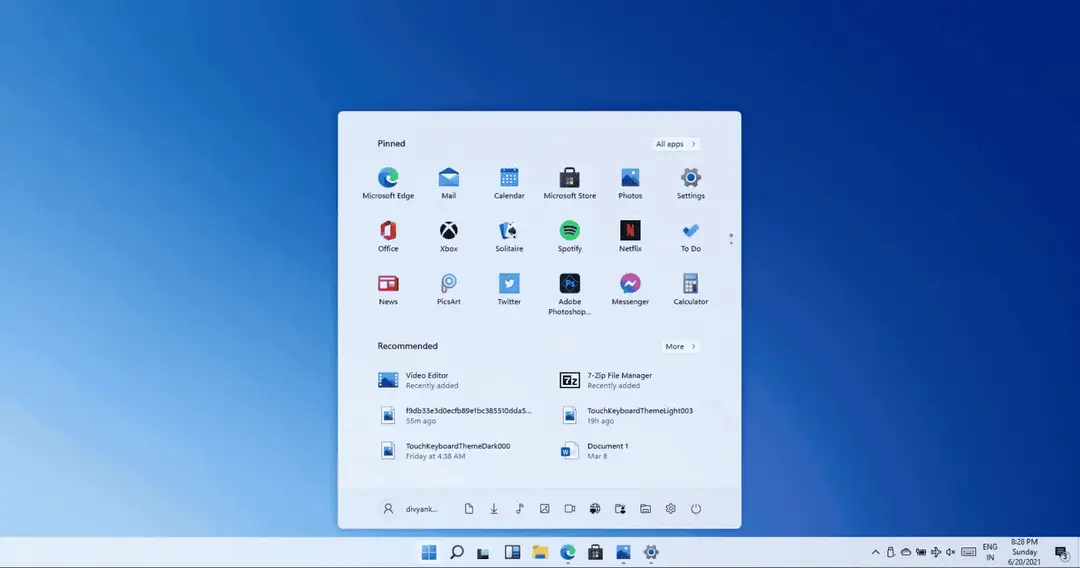Open the News app
Viewport: 1080px width, 568px height.
pos(388,289)
